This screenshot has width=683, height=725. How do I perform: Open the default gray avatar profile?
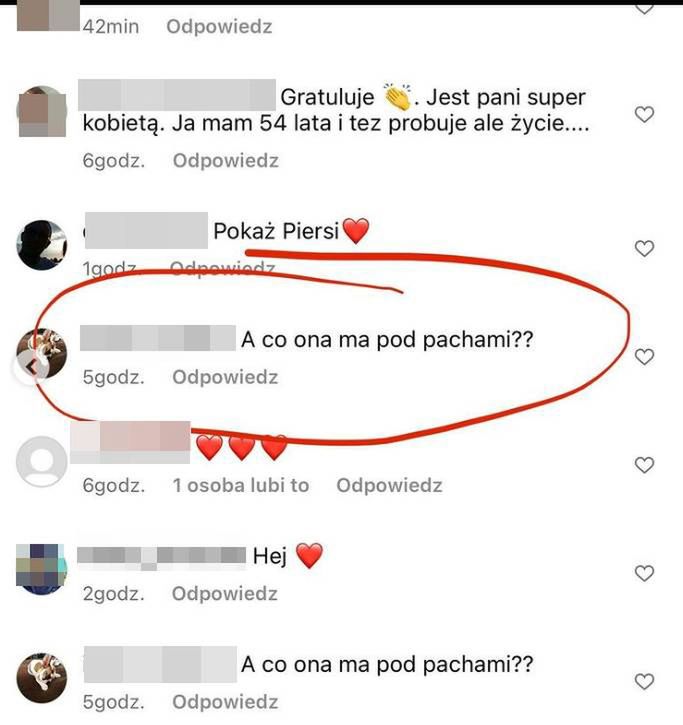click(x=42, y=461)
